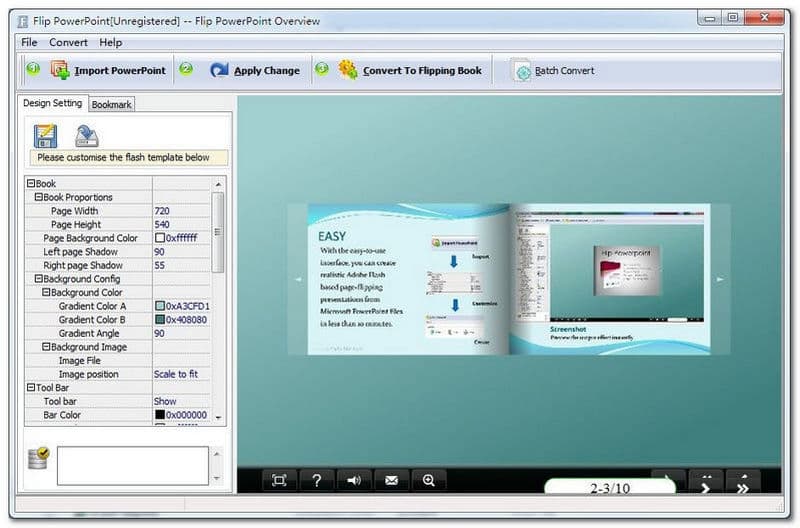Open help with the question mark icon
The image size is (800, 528).
click(316, 480)
